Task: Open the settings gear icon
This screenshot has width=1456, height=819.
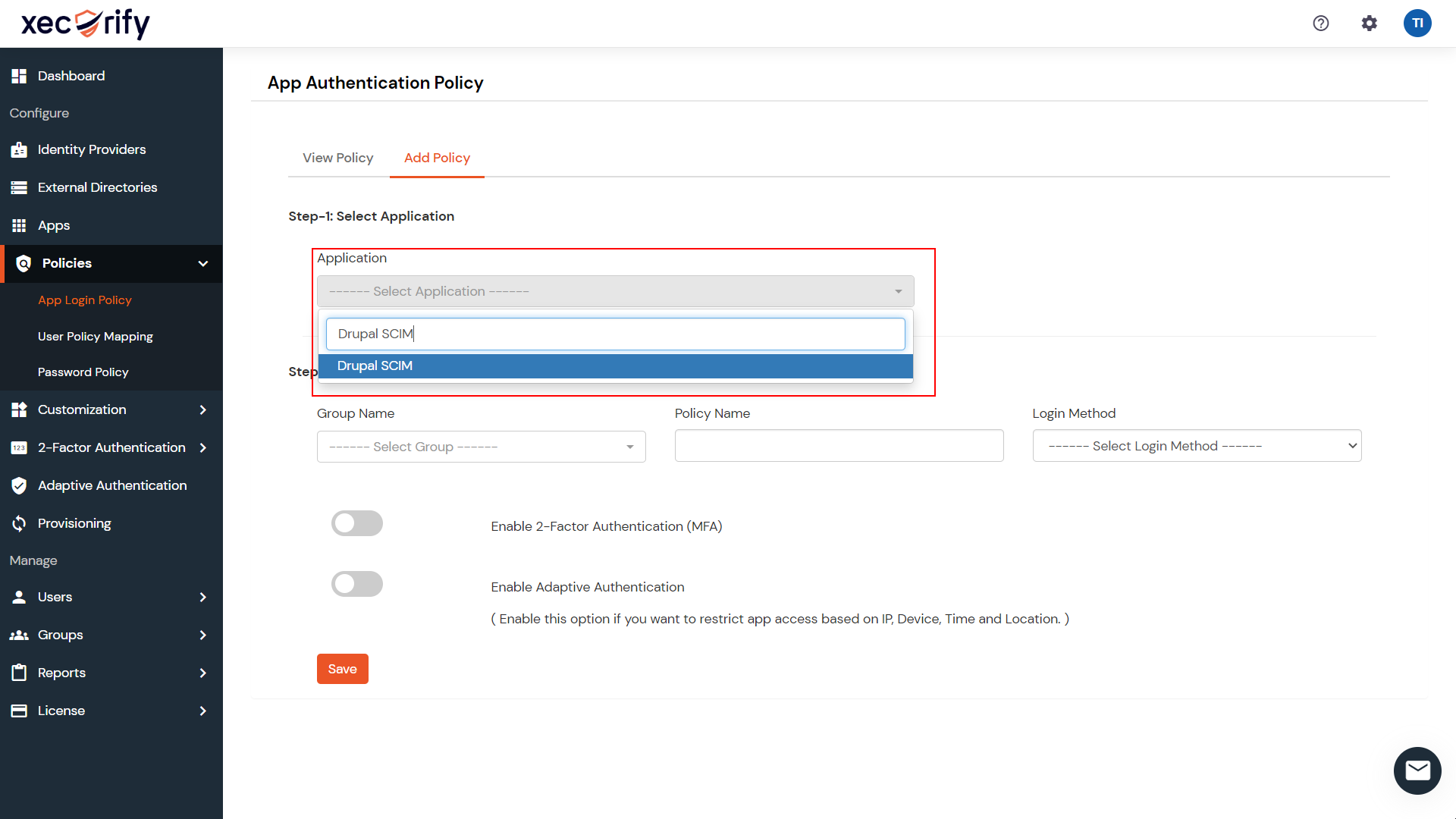Action: coord(1370,24)
